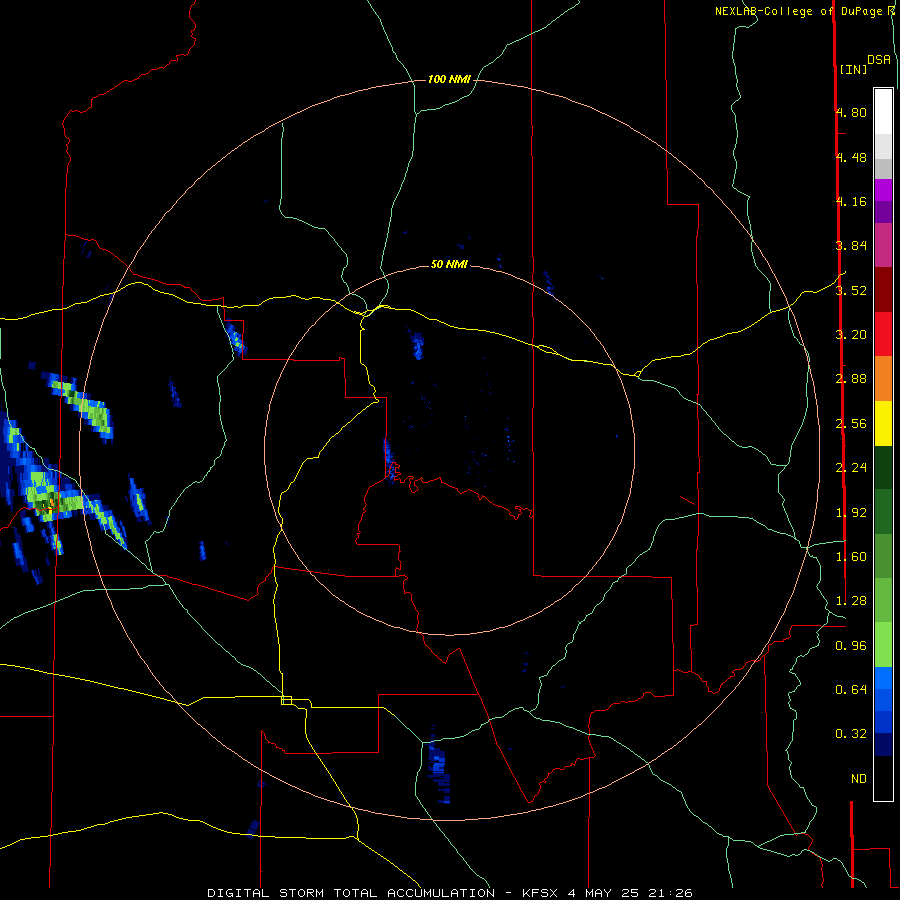Click the "50 NMI" range ring label
The image size is (900, 900).
[449, 264]
